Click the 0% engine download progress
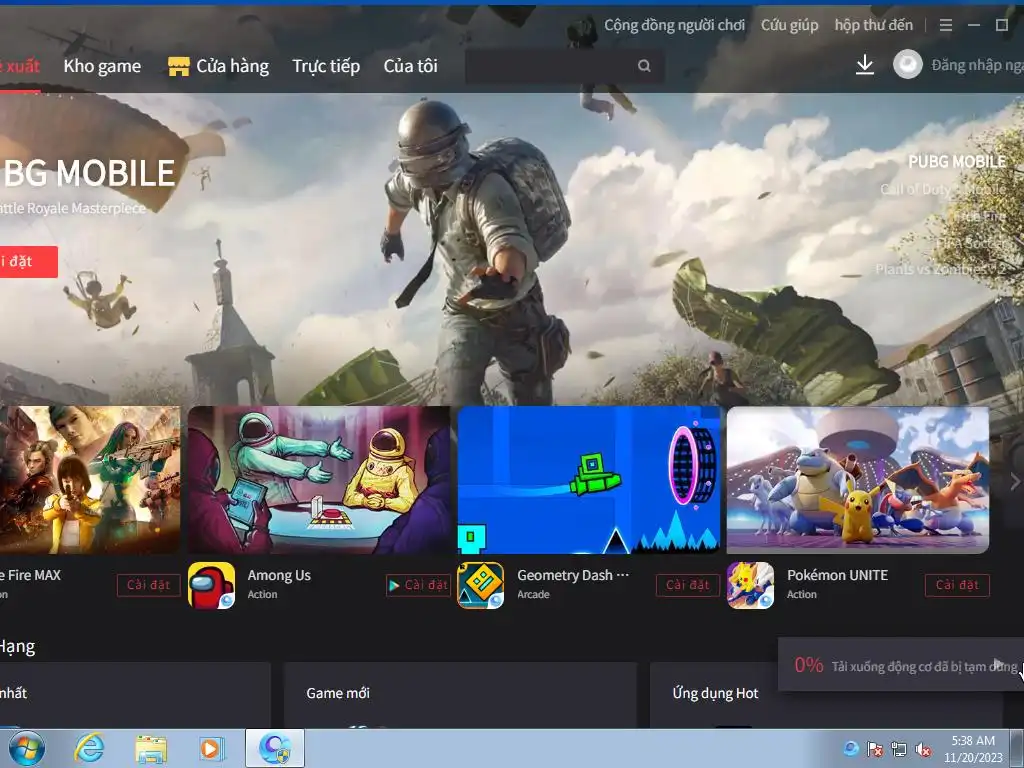 point(808,665)
